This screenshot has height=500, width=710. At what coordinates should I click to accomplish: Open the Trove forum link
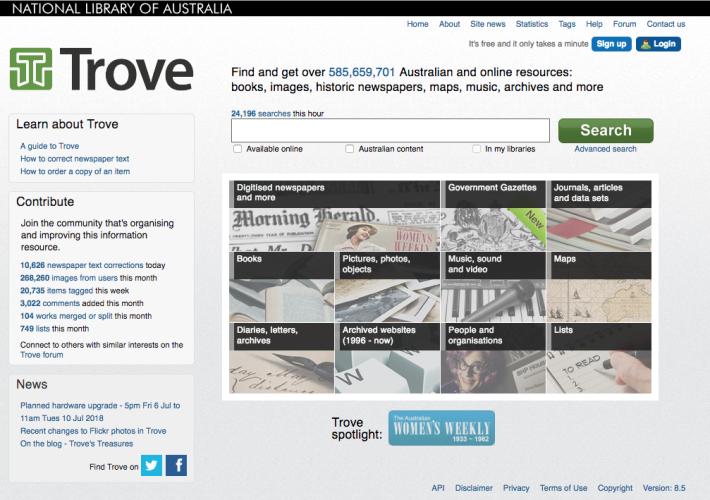[42, 355]
